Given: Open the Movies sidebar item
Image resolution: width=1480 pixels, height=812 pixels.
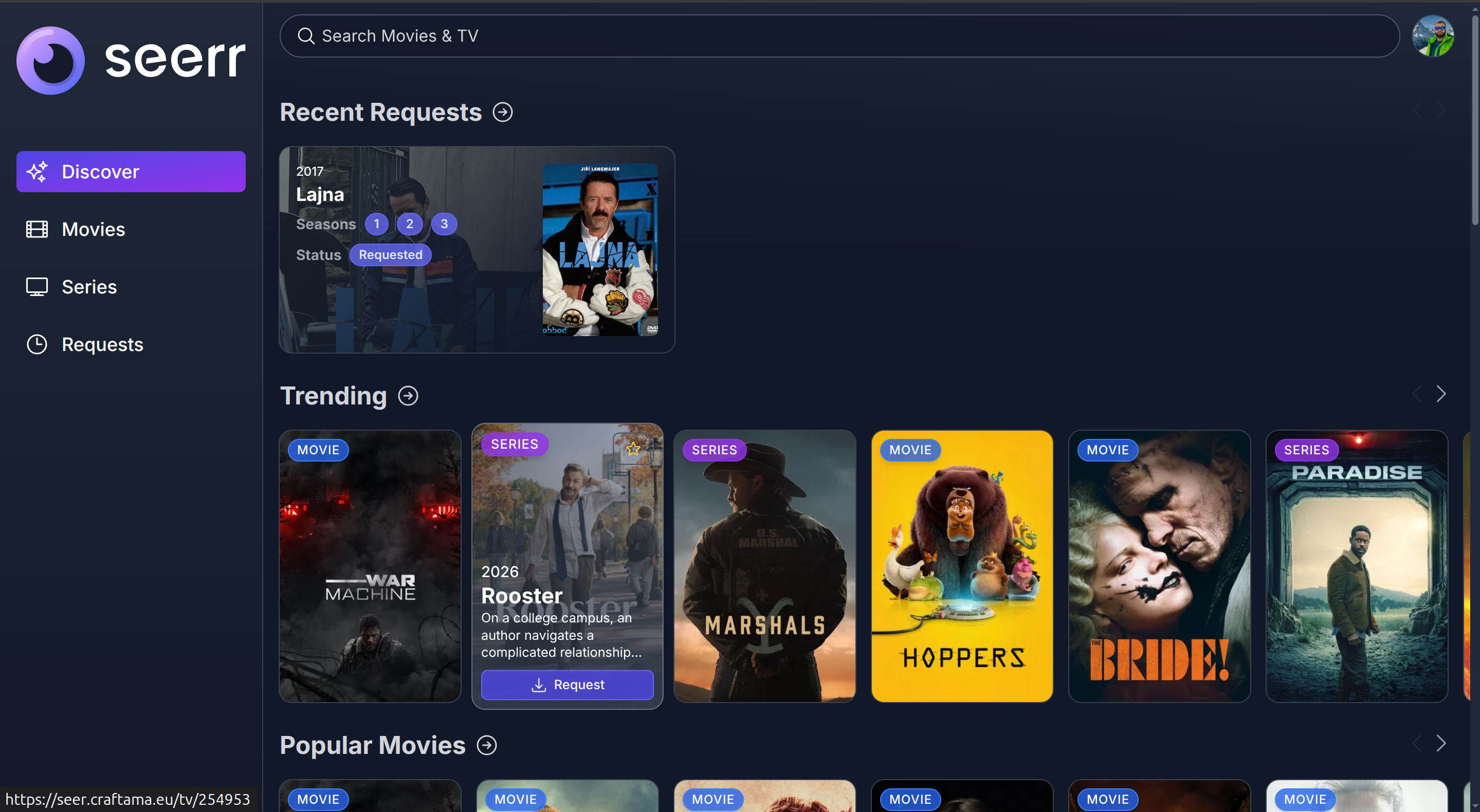Looking at the screenshot, I should pos(93,229).
